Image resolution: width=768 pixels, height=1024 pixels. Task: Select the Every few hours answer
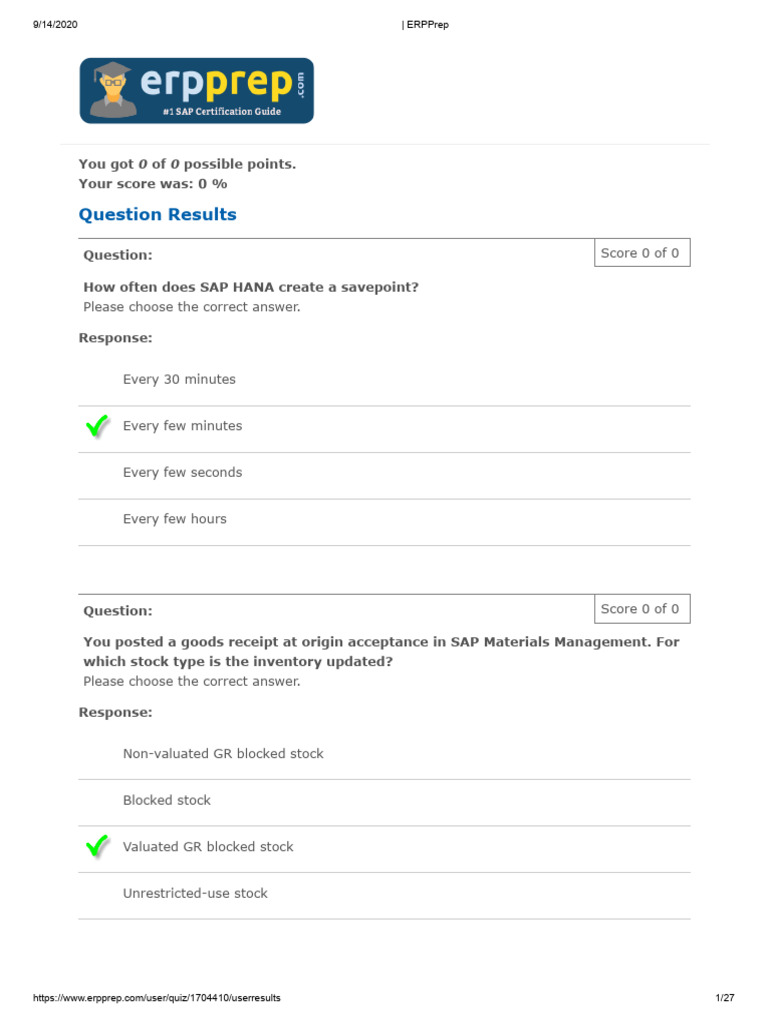174,519
